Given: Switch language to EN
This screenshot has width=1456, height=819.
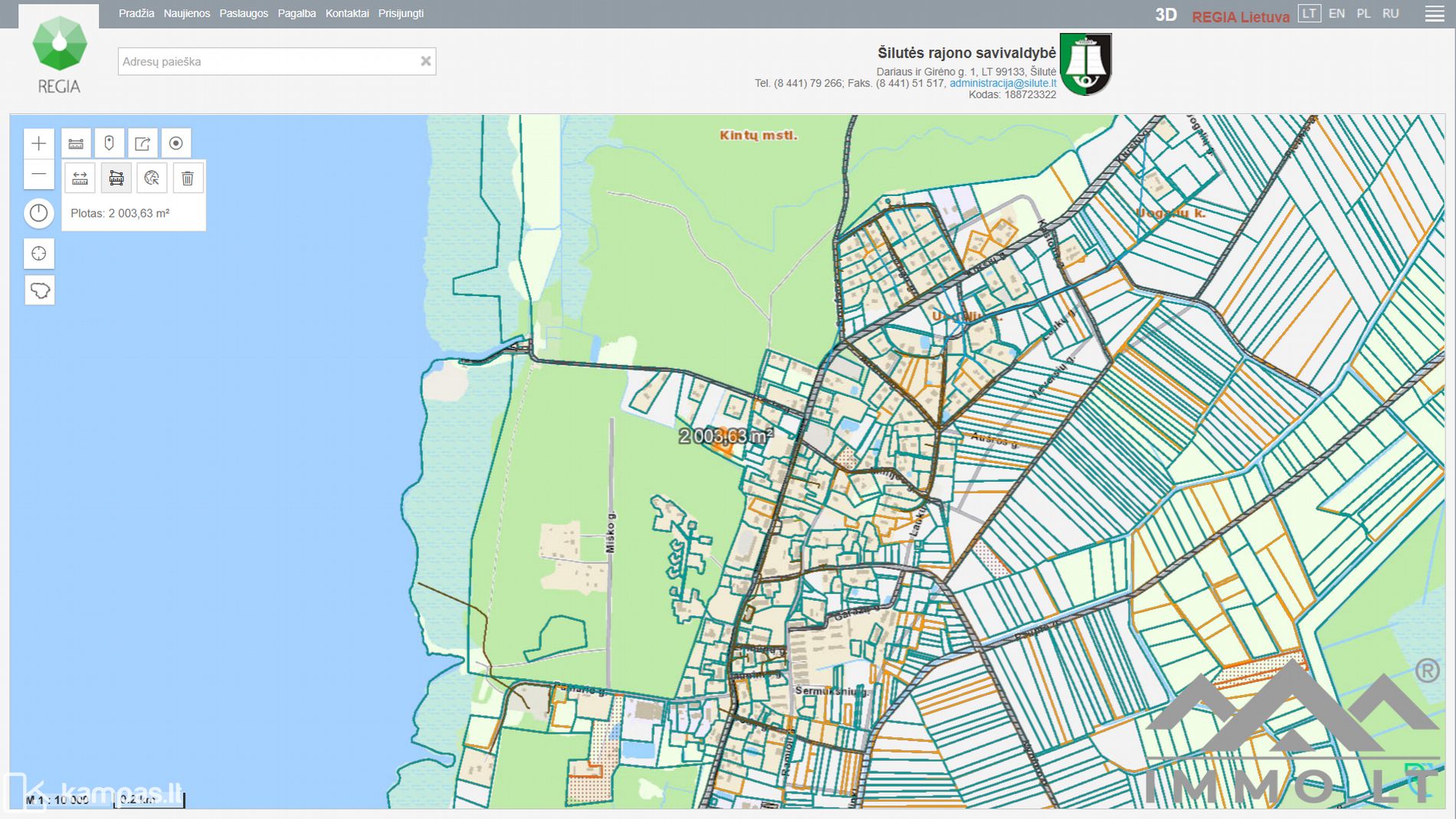Looking at the screenshot, I should (x=1336, y=14).
